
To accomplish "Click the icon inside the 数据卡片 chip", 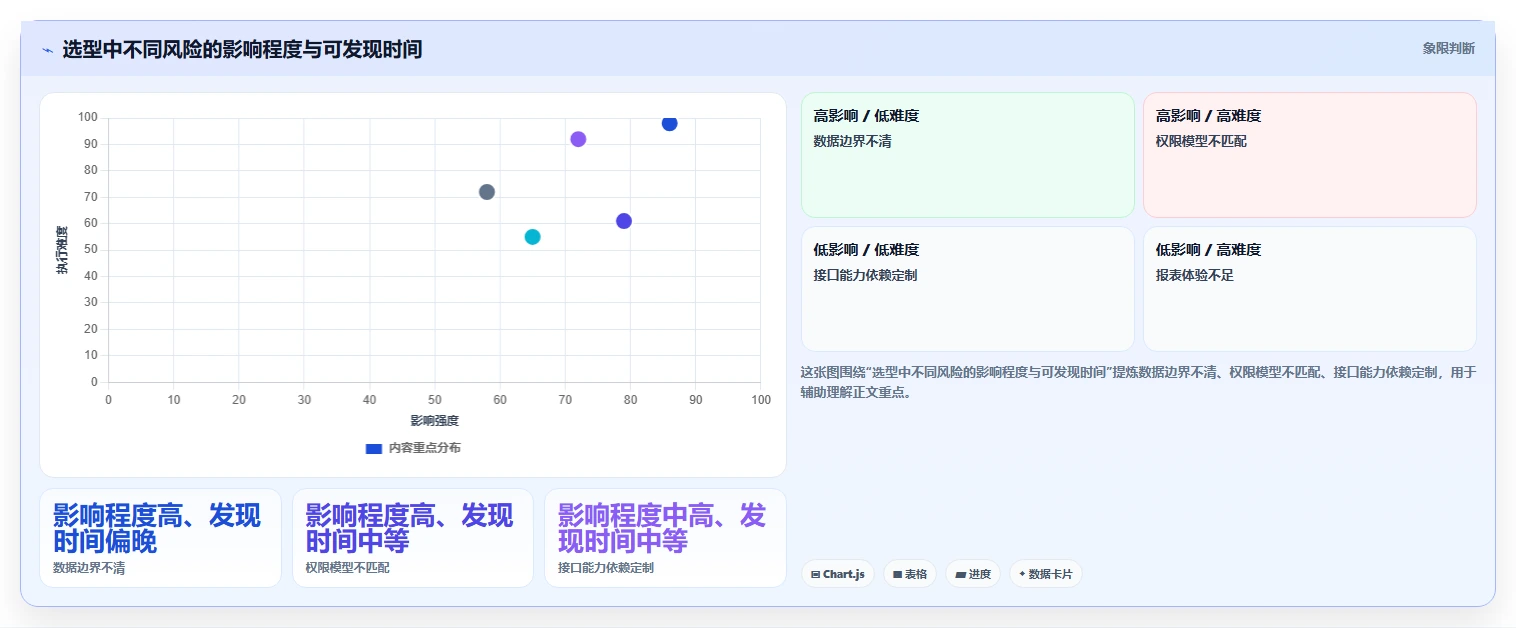I will [x=1022, y=575].
